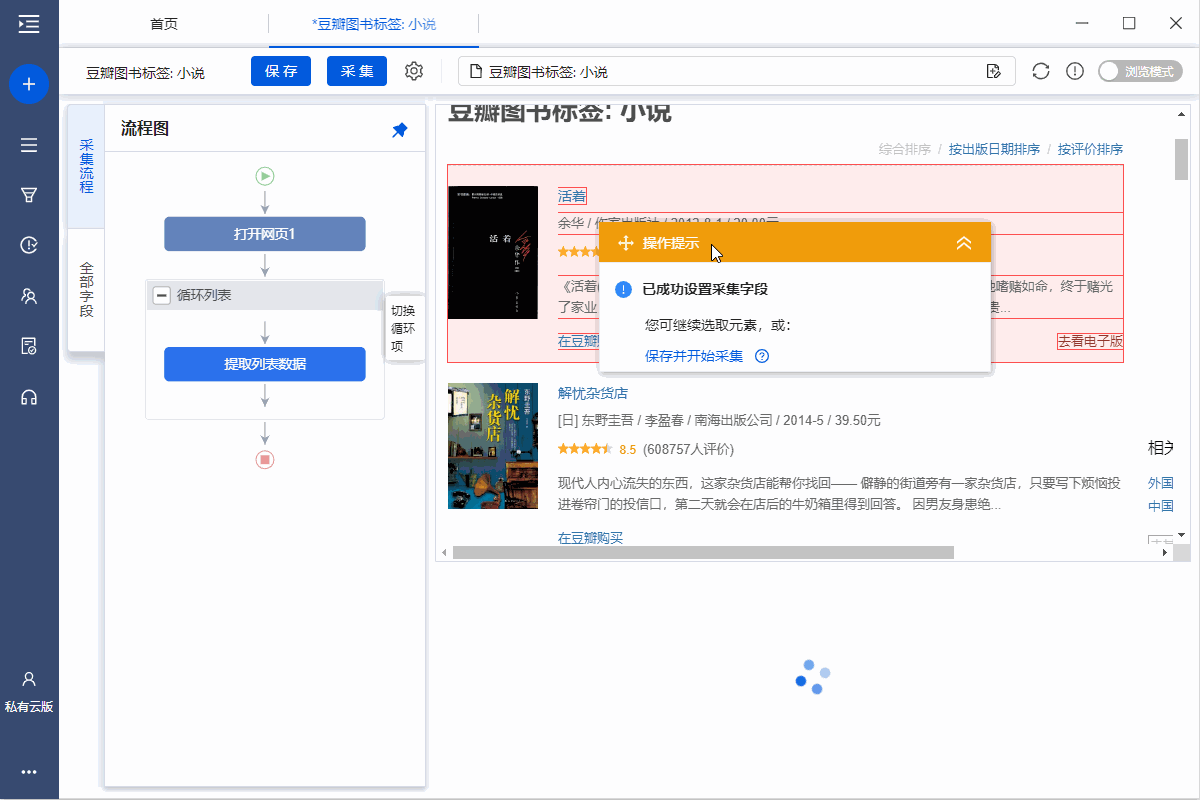The width and height of the screenshot is (1200, 800).
Task: Click the blue info icon in tip dialog
Action: [x=624, y=290]
